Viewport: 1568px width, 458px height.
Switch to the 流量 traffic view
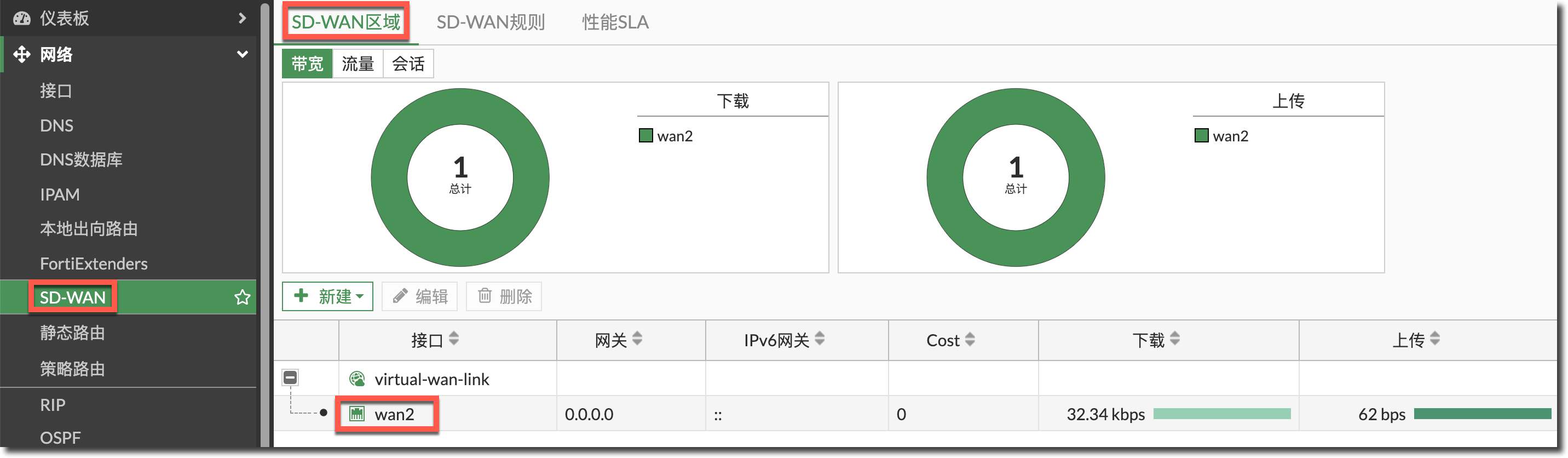tap(358, 64)
